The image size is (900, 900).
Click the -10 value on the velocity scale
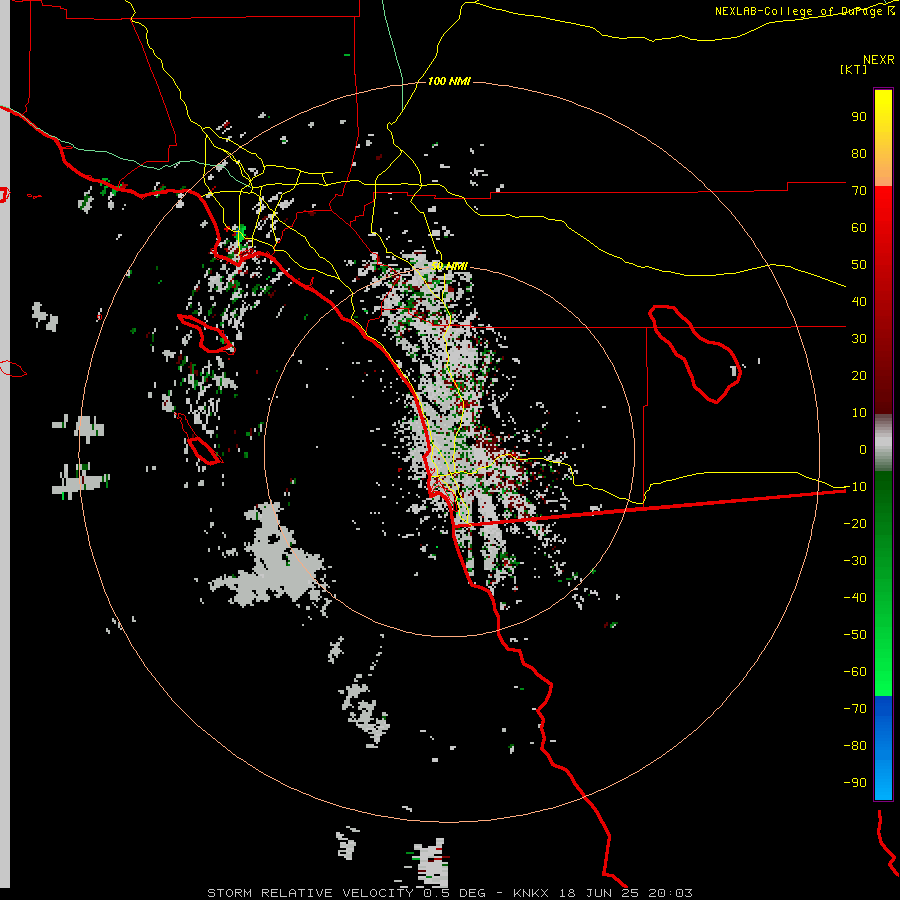pyautogui.click(x=855, y=487)
